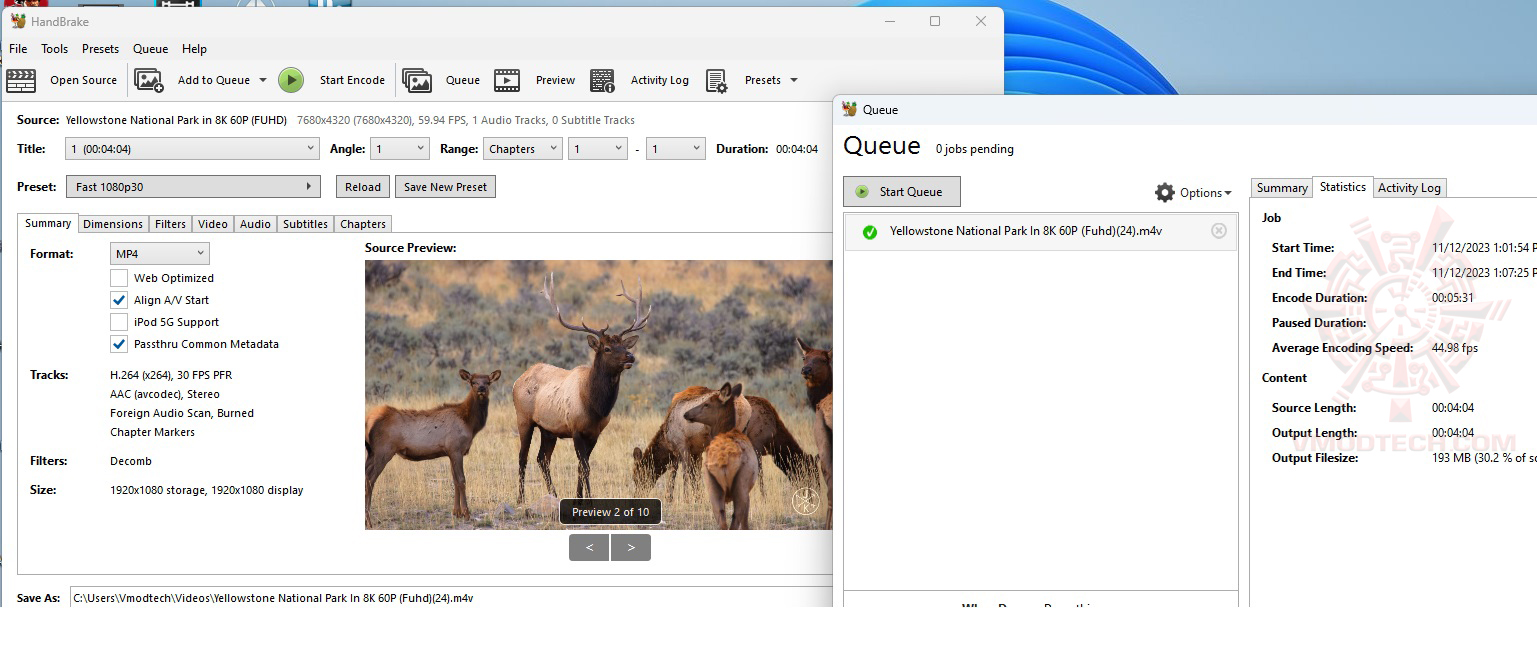The height and width of the screenshot is (648, 1537).
Task: Open the Tools menu
Action: tap(55, 49)
